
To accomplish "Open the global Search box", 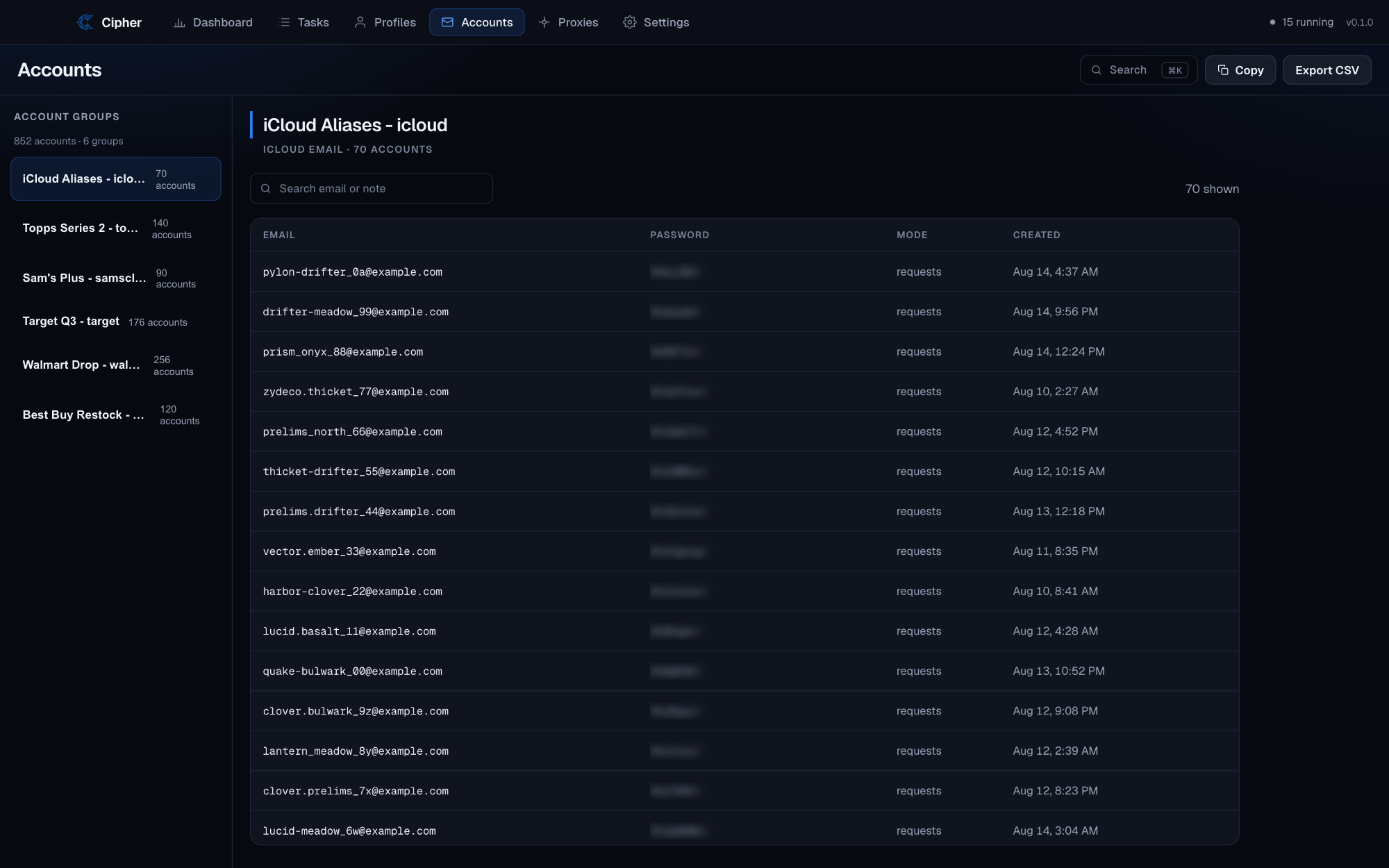I will coord(1138,70).
